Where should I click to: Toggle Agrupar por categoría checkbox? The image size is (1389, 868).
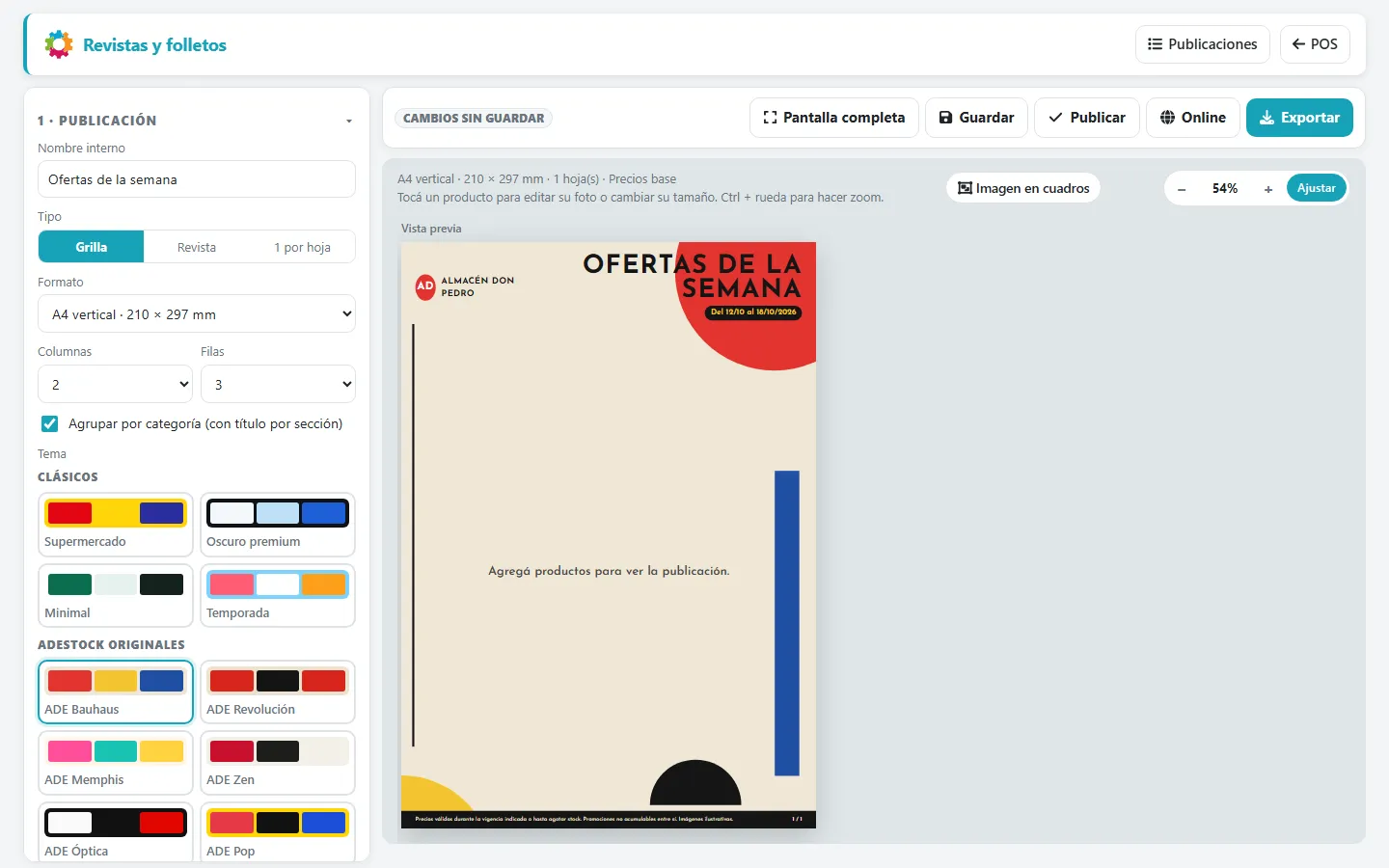49,423
